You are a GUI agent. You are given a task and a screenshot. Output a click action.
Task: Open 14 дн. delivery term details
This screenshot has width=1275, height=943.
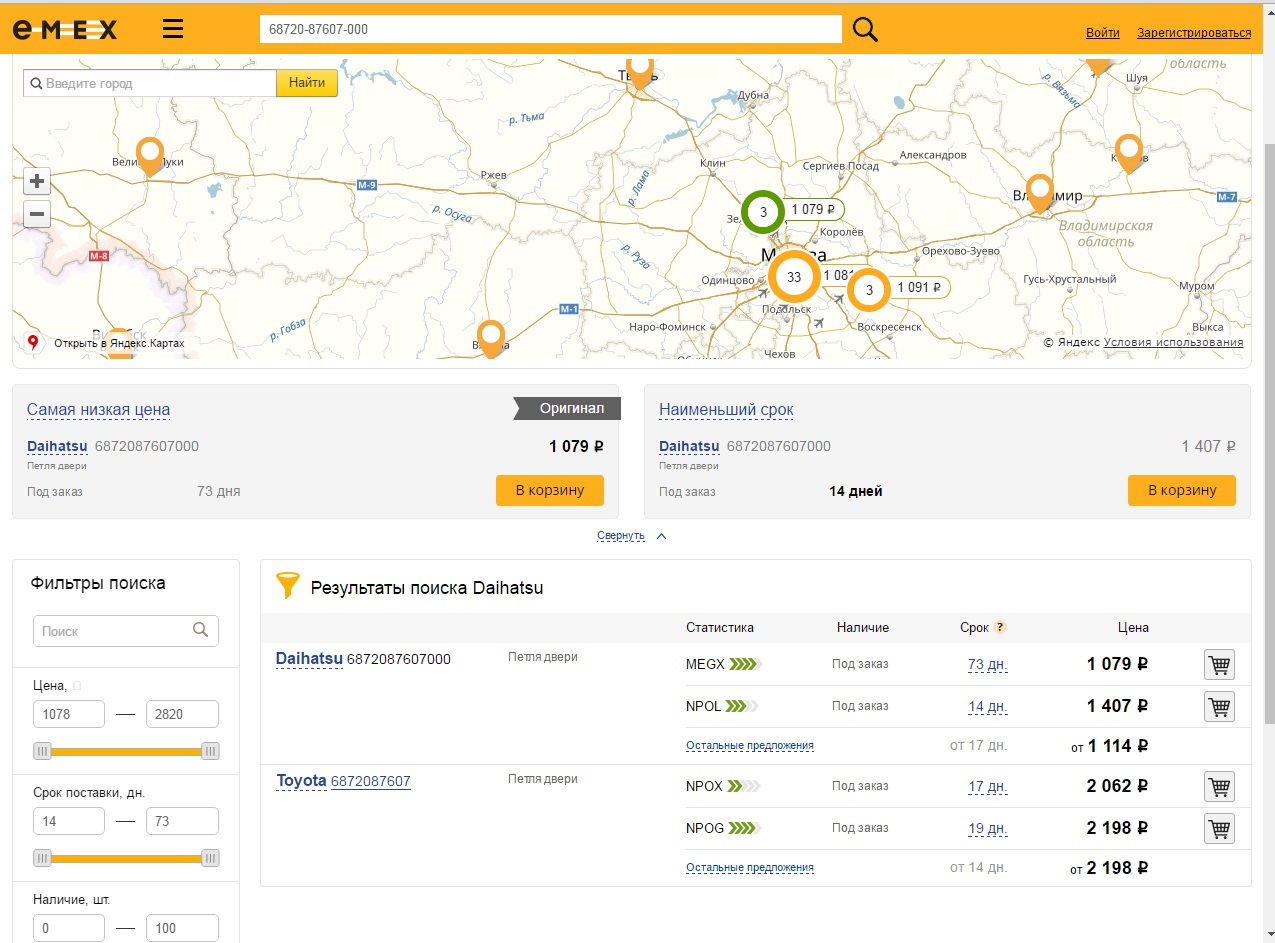point(988,707)
